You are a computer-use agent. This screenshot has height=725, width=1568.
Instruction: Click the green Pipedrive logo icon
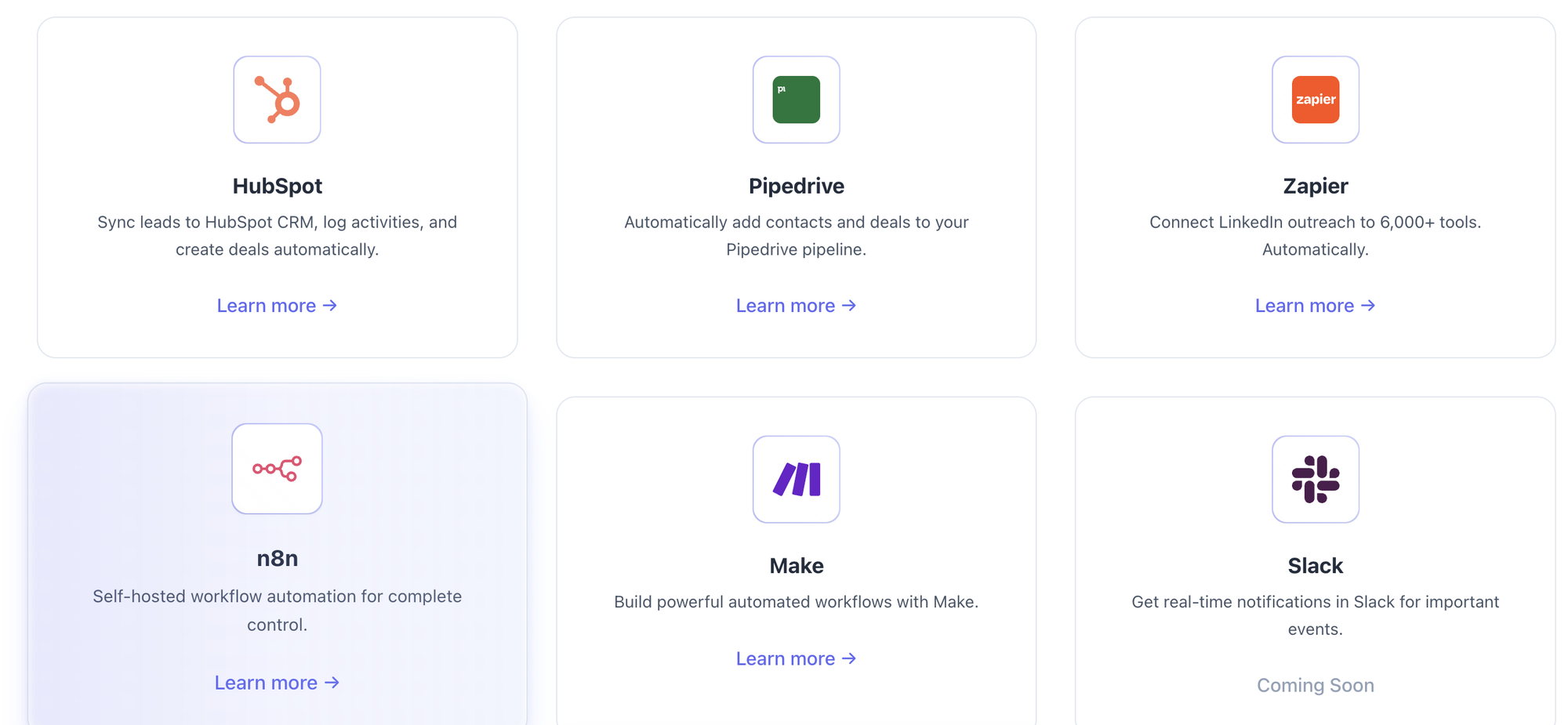[796, 100]
